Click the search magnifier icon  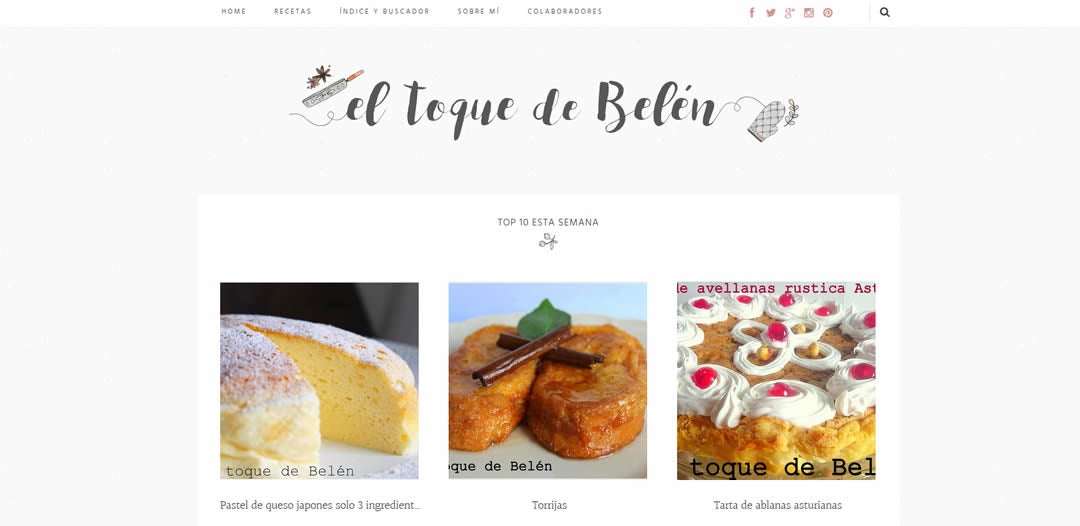[x=885, y=12]
